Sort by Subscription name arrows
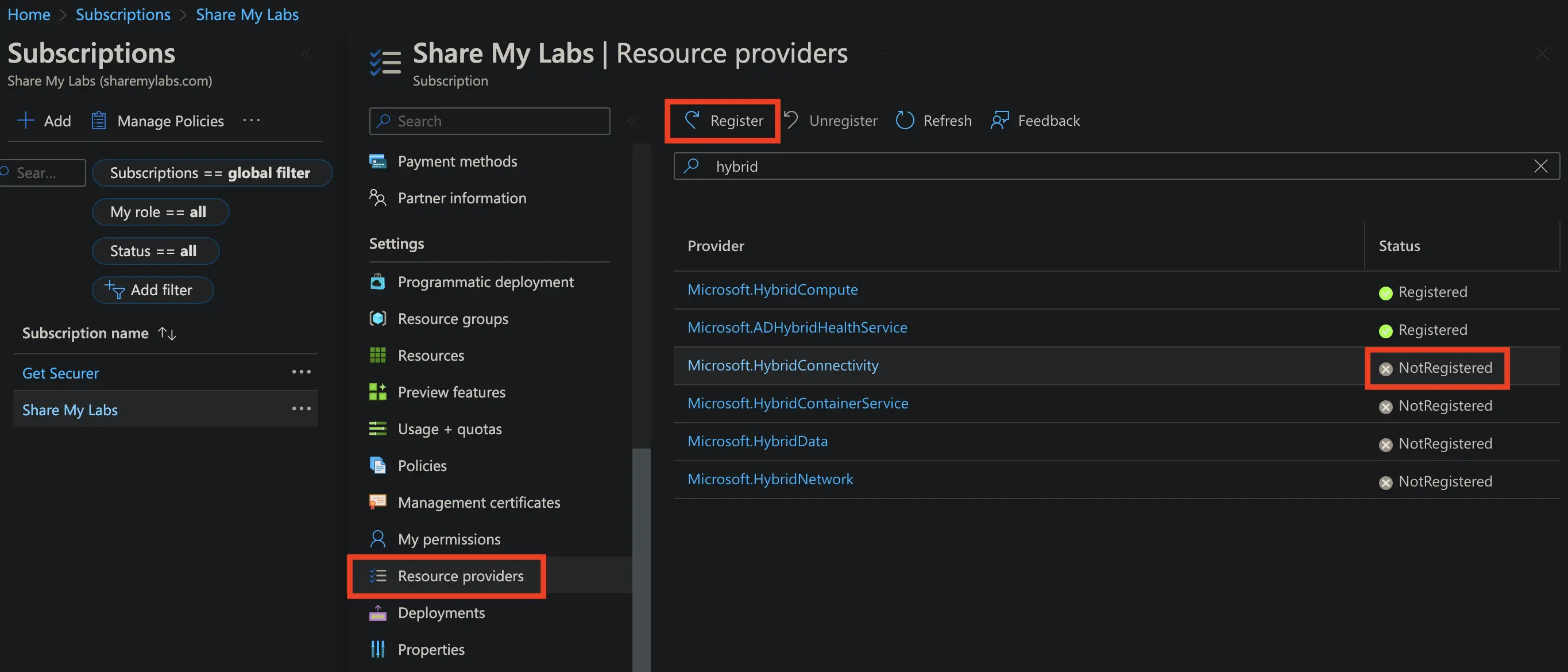Screen dimensions: 1568x672 coord(167,333)
